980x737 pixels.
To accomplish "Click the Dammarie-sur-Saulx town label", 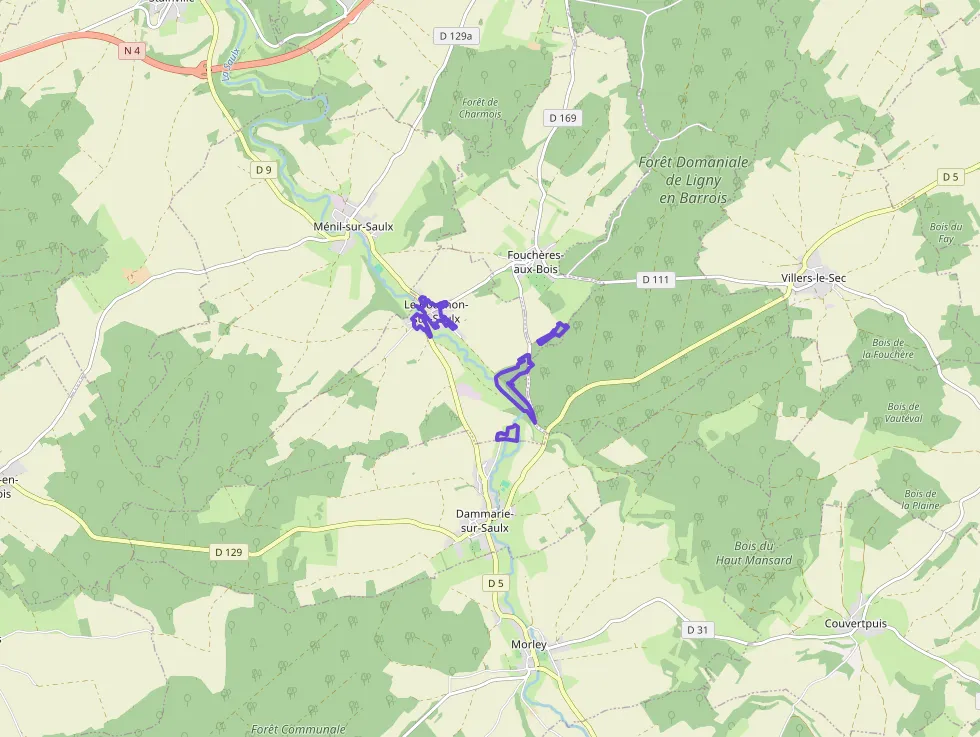I will 484,521.
